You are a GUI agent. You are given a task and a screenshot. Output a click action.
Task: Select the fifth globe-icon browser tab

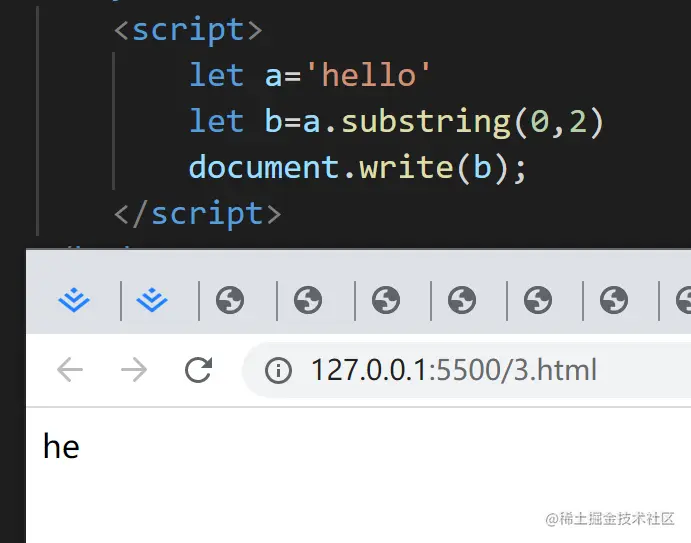[x=538, y=300]
